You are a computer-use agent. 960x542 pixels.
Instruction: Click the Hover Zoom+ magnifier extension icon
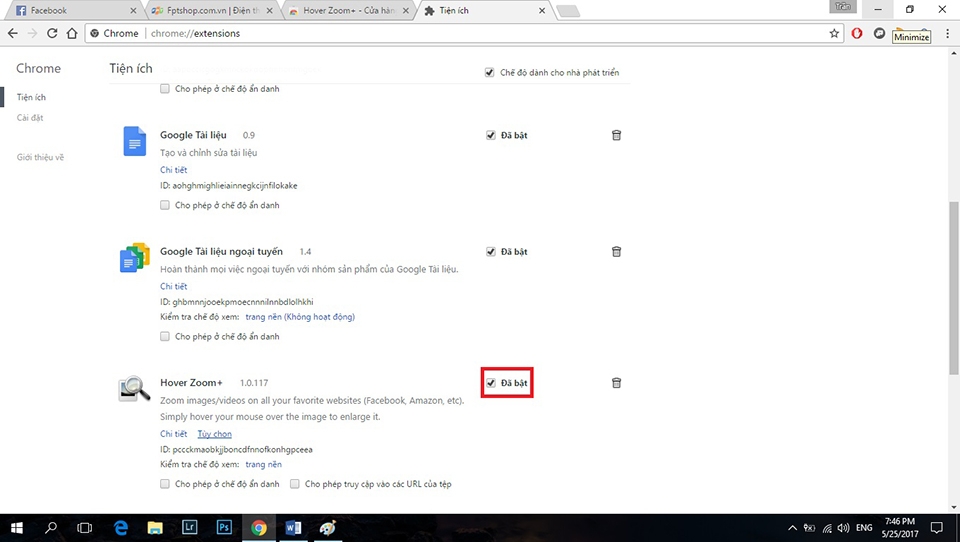click(134, 389)
